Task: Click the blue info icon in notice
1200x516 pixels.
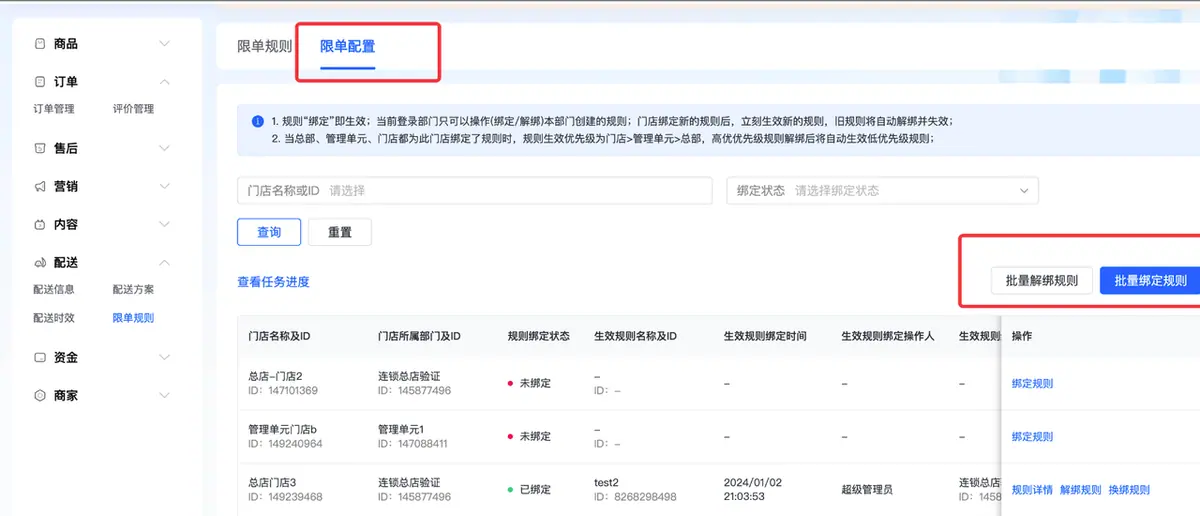Action: (x=257, y=120)
